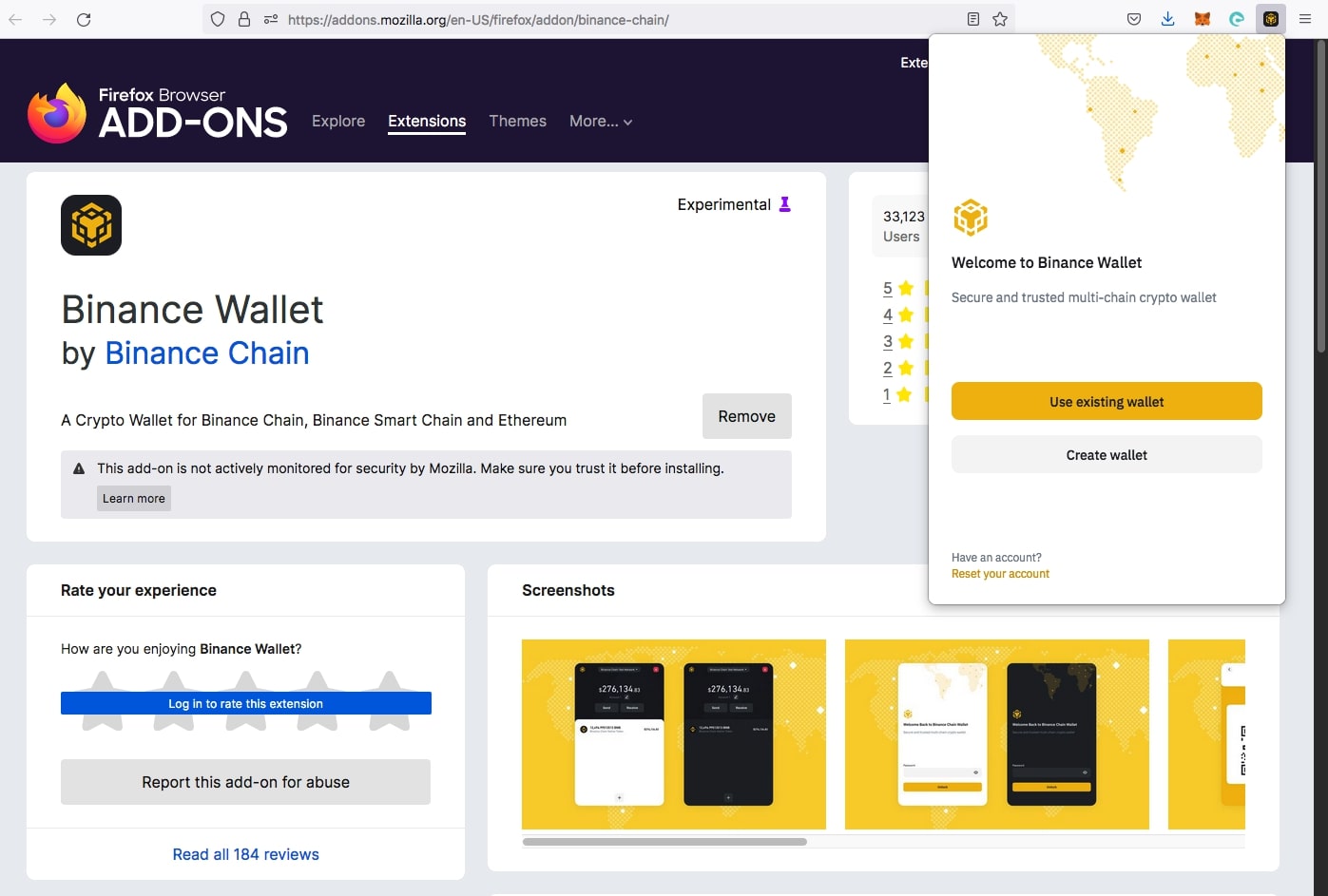
Task: Click the Use existing wallet button
Action: [x=1106, y=401]
